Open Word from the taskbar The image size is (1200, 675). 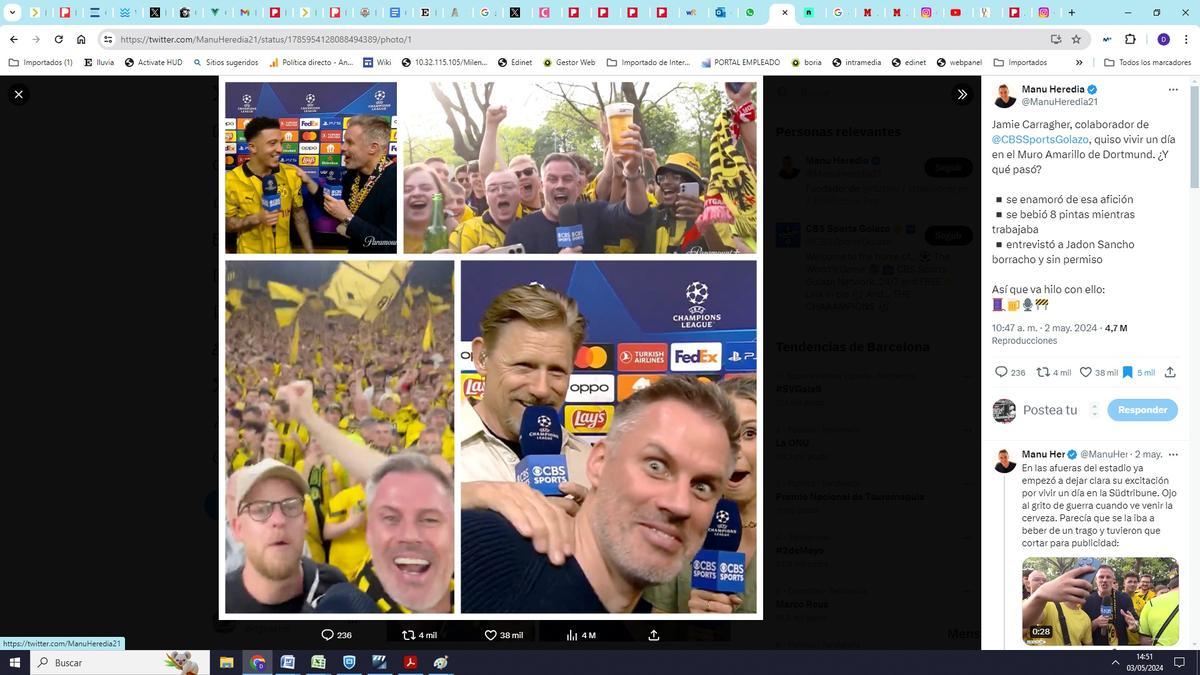288,662
